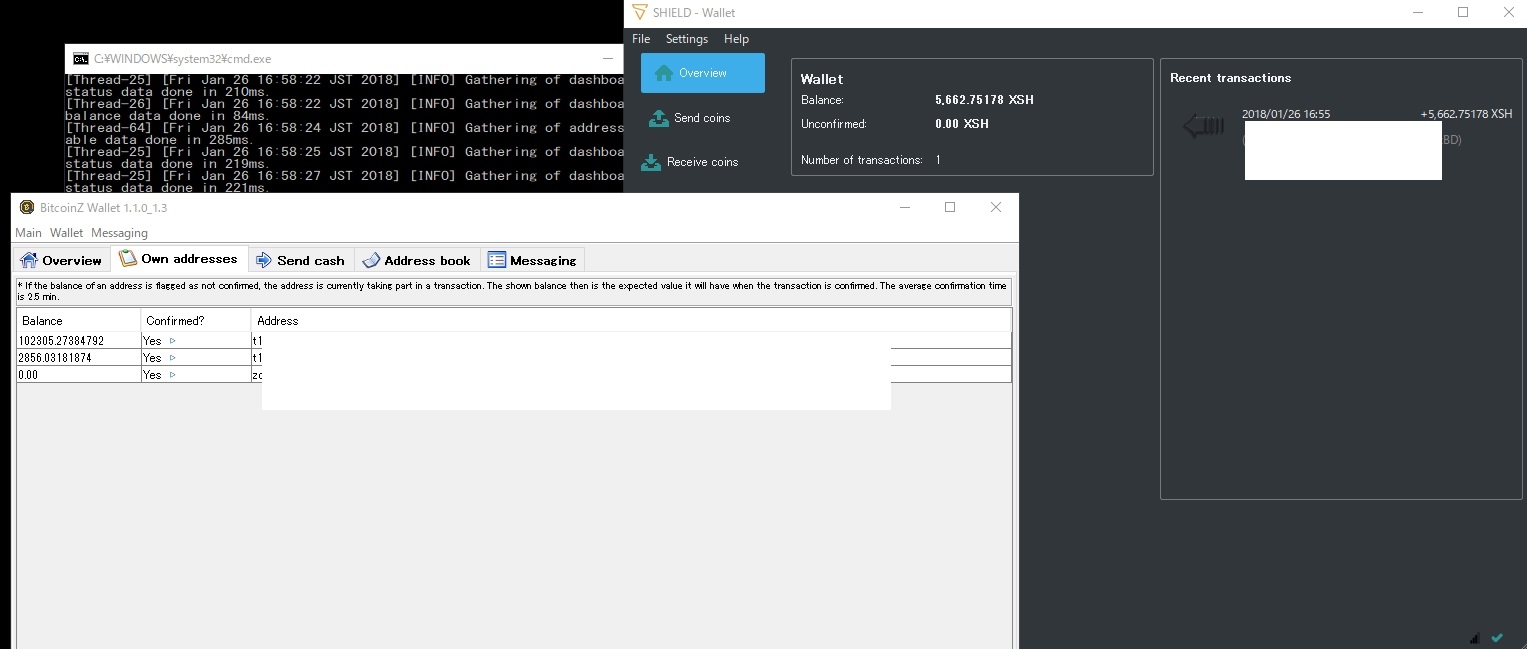Open the Address book tab
The width and height of the screenshot is (1527, 649).
pyautogui.click(x=417, y=260)
